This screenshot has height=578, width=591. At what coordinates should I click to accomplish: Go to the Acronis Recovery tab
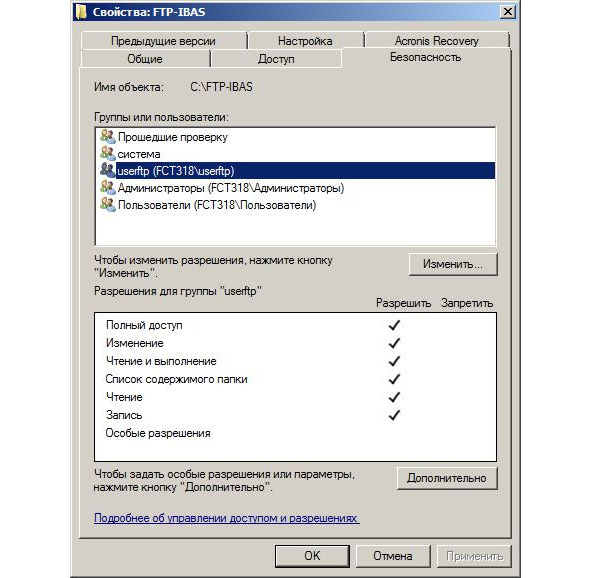[436, 40]
